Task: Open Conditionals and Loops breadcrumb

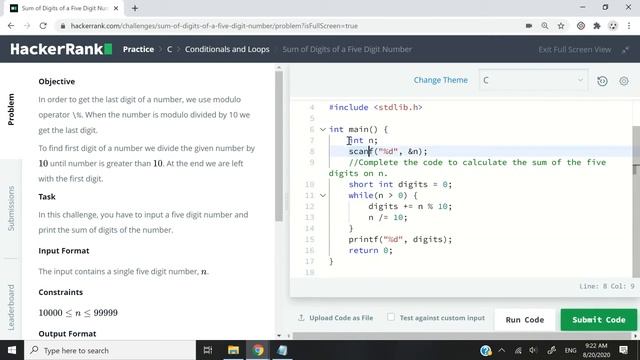Action: click(227, 49)
